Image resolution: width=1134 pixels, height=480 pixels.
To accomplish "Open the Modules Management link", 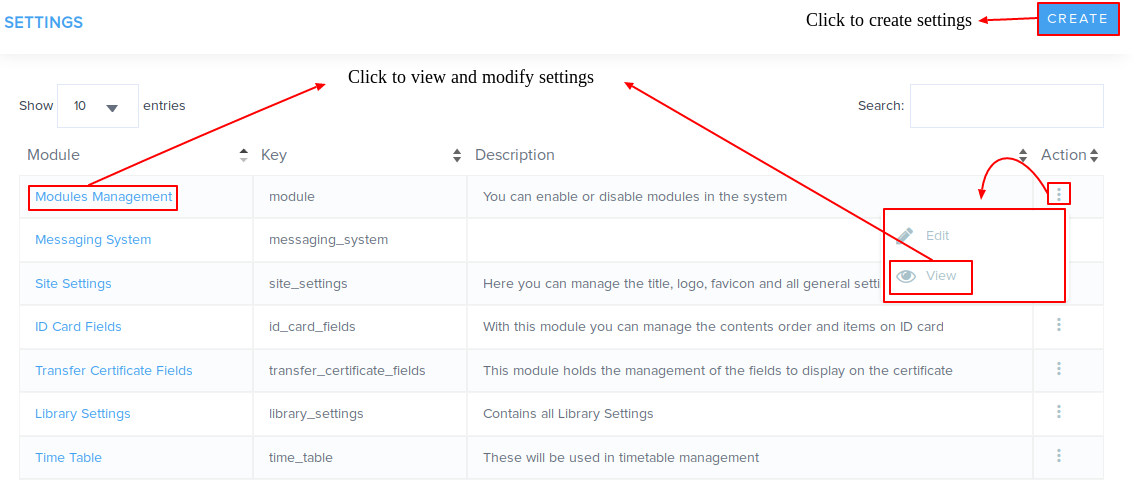I will [x=103, y=197].
